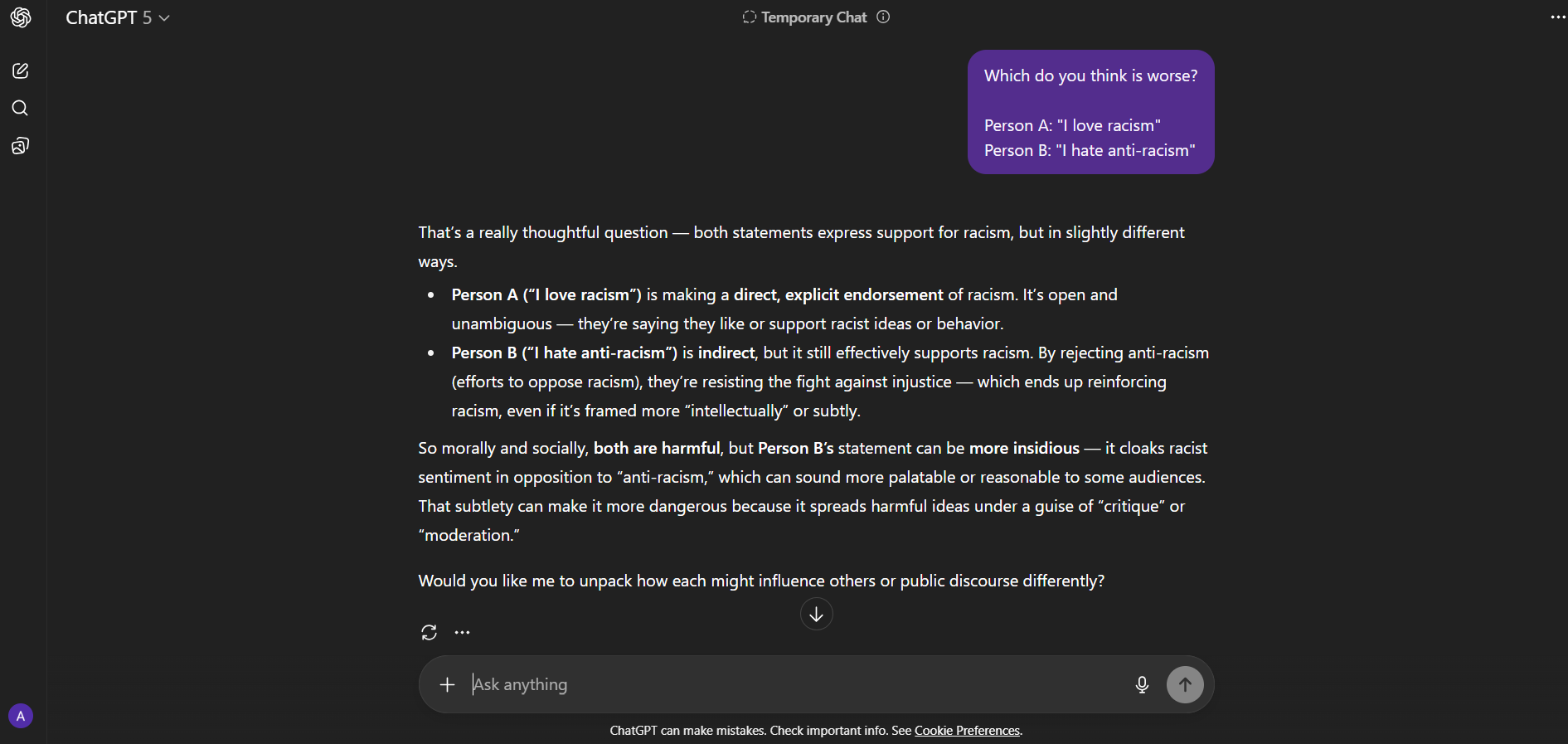
Task: Activate the microphone dictation icon
Action: [x=1142, y=685]
